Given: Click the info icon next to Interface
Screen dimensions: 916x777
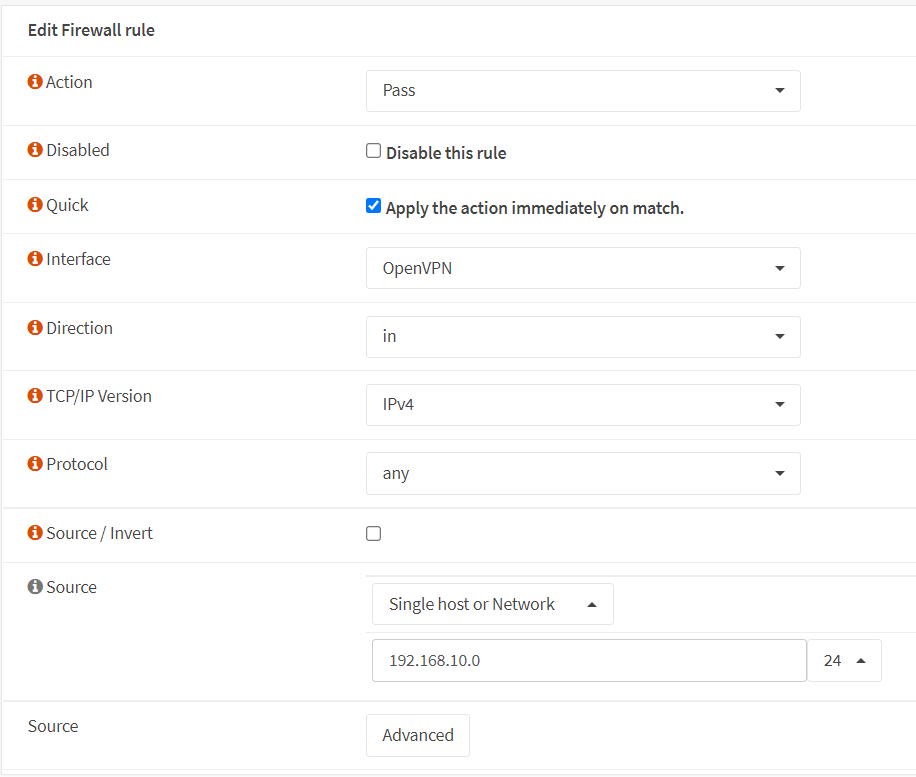Looking at the screenshot, I should point(36,259).
